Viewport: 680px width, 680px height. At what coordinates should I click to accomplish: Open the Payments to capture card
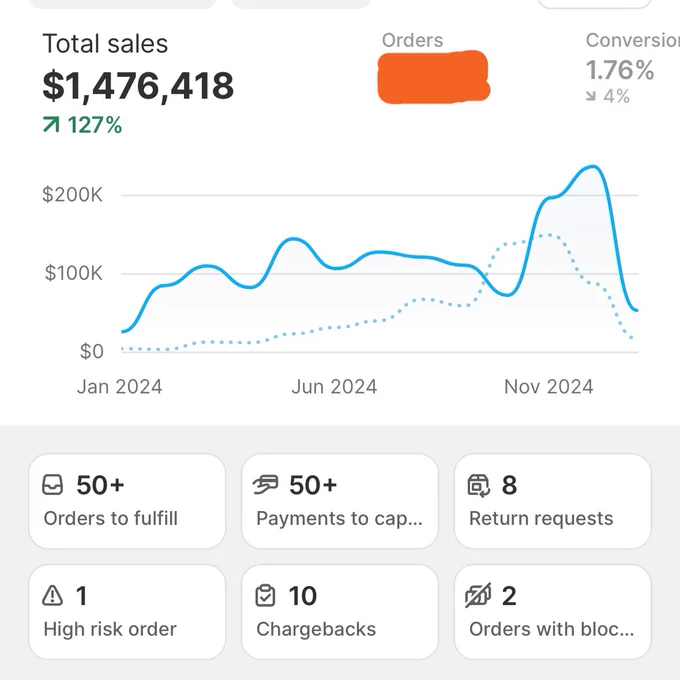[x=340, y=501]
